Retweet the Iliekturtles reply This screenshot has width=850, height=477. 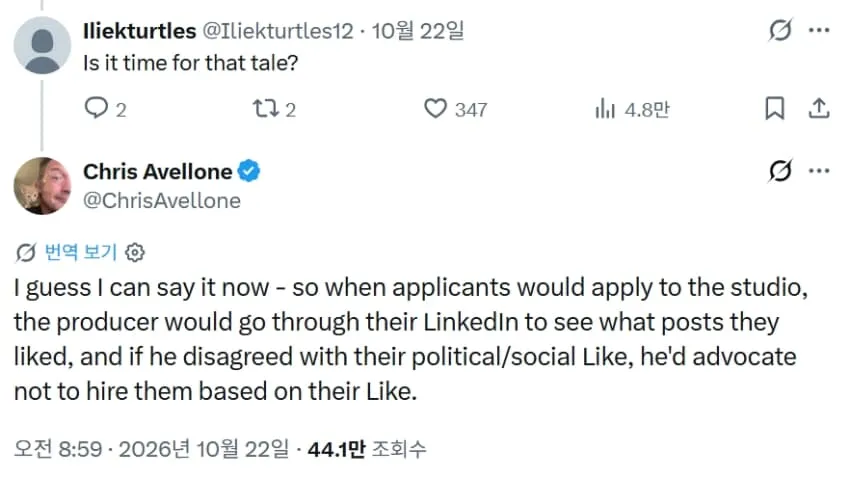coord(274,109)
